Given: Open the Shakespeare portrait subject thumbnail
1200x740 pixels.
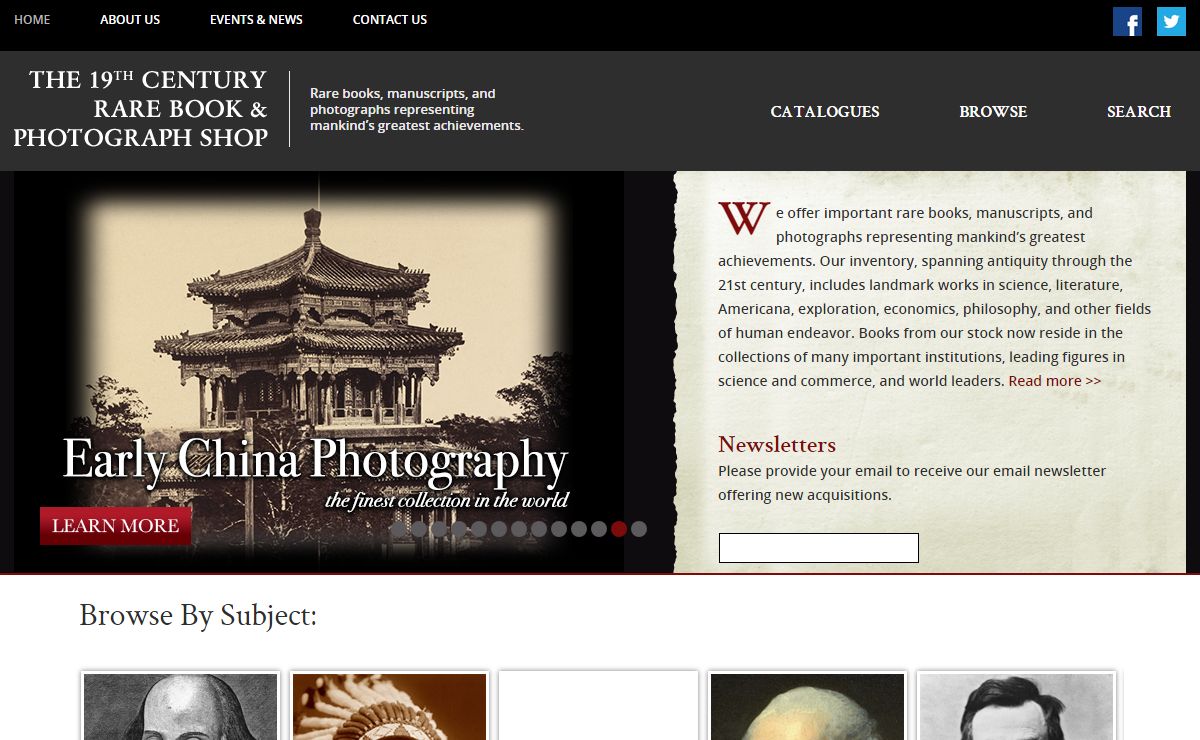Looking at the screenshot, I should pos(181,707).
